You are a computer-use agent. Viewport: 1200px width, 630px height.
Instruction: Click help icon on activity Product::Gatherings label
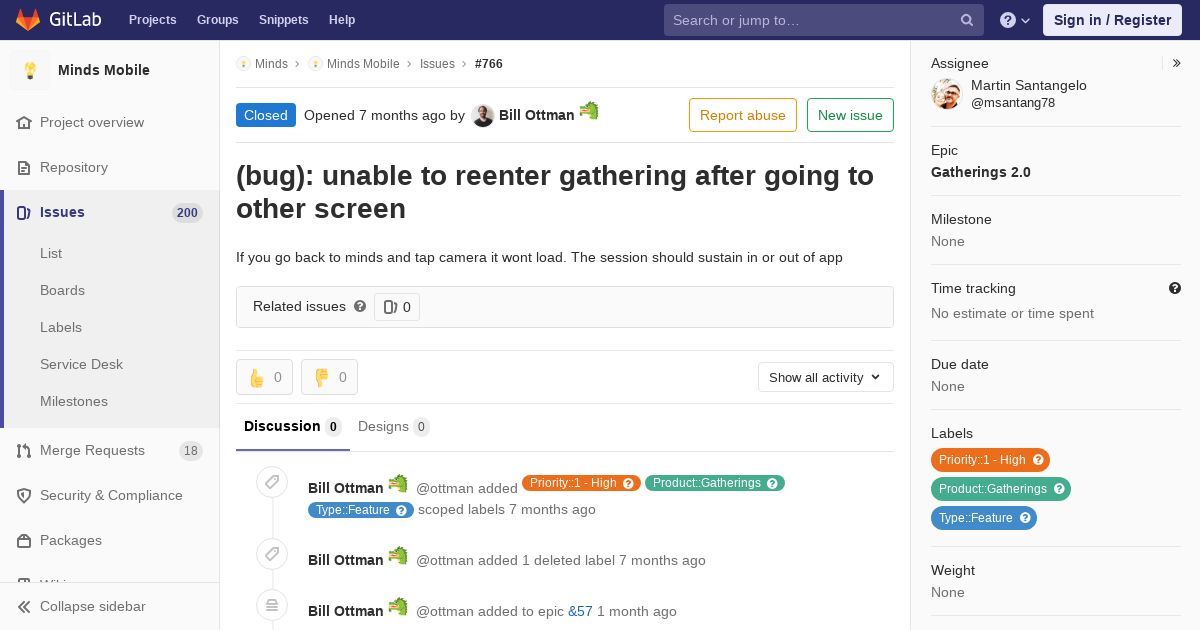click(x=773, y=483)
